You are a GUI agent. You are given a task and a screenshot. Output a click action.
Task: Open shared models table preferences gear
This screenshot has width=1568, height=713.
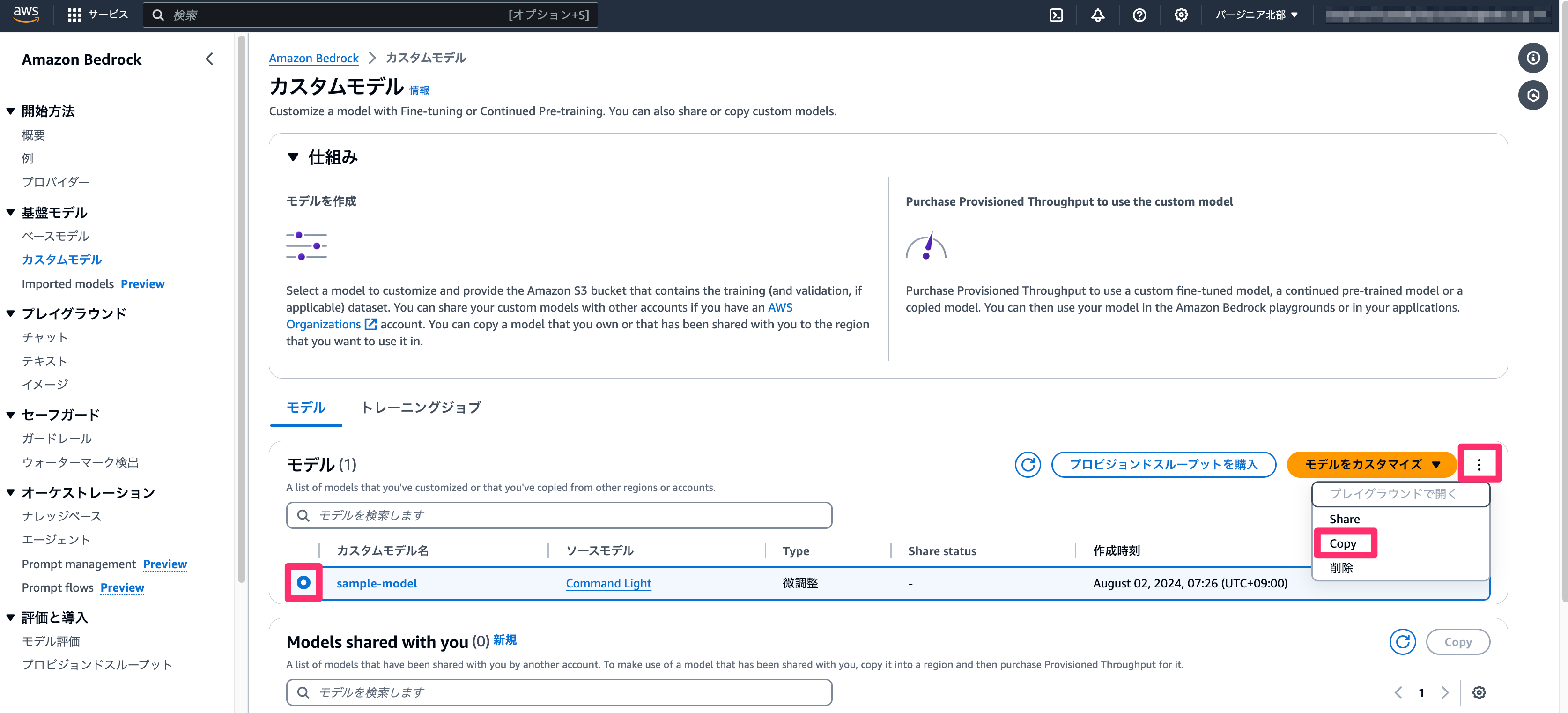click(1479, 692)
